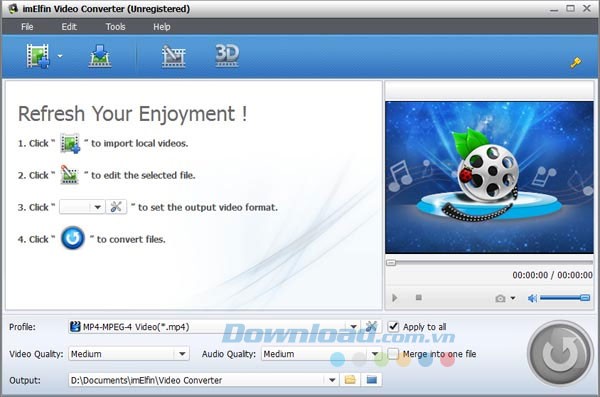
Task: Open output folder with the blue icon
Action: (x=372, y=380)
